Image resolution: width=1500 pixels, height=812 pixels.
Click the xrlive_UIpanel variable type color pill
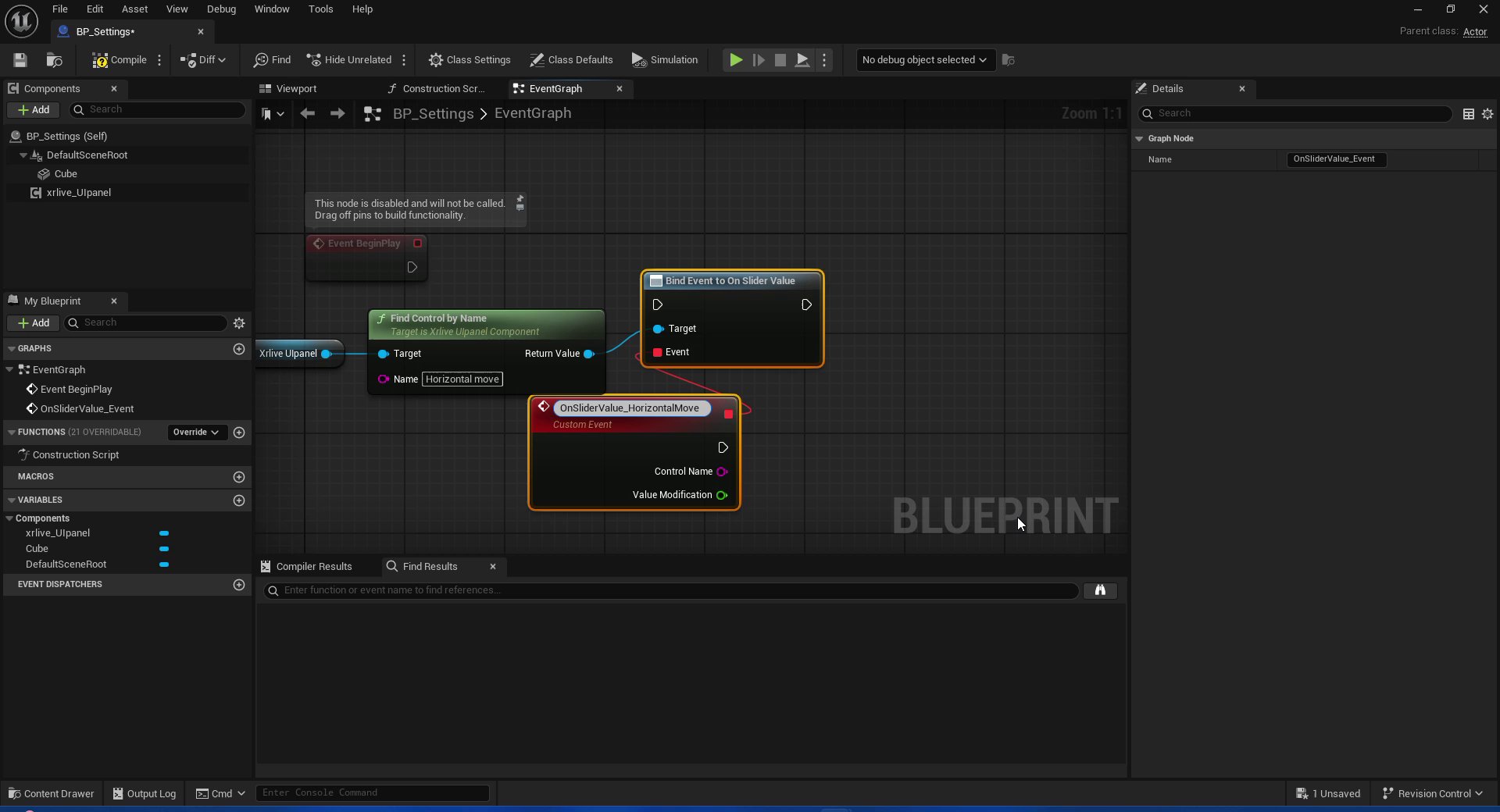click(164, 533)
